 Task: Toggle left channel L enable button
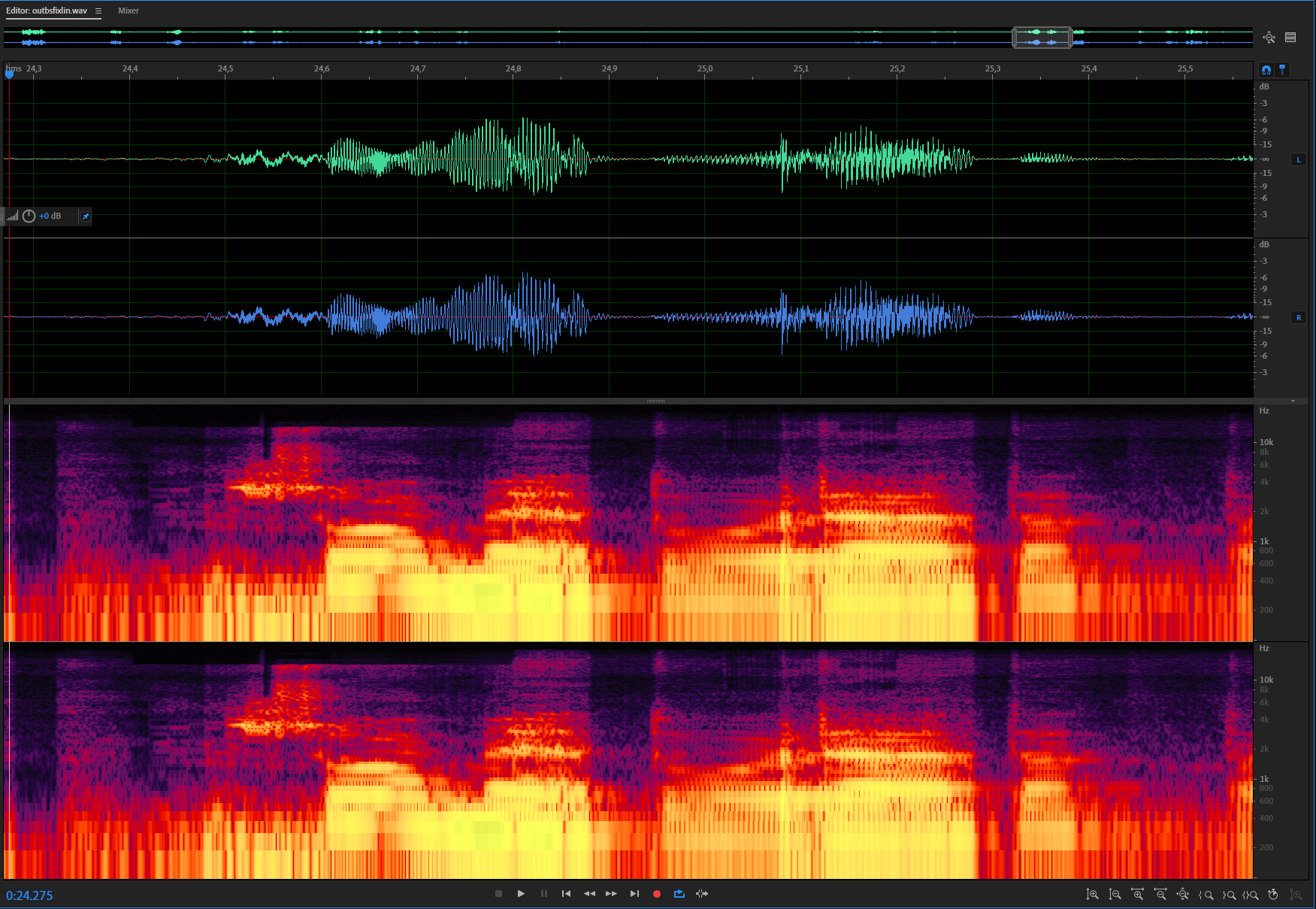pos(1298,159)
